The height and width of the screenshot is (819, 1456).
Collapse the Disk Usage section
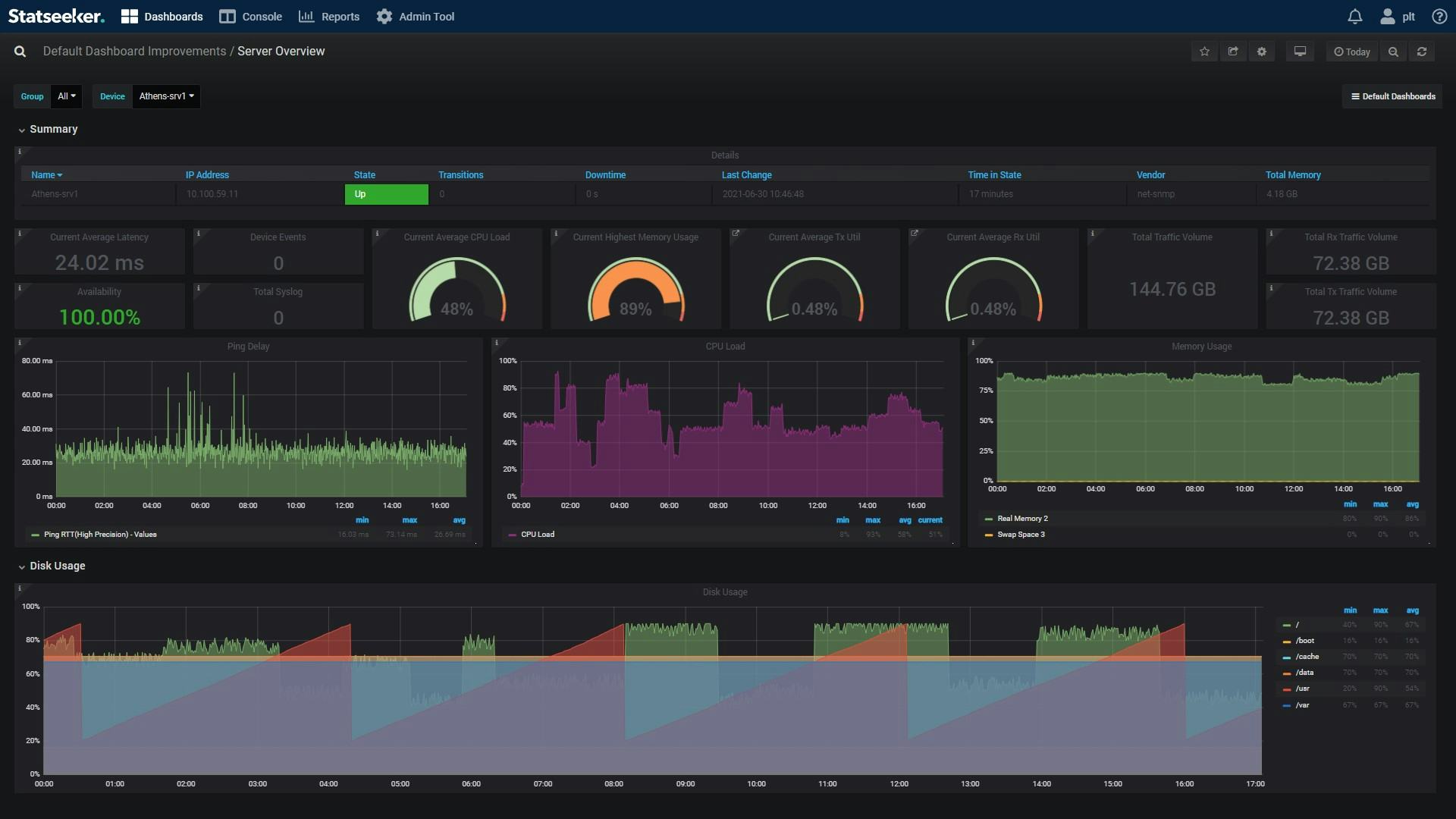coord(57,566)
